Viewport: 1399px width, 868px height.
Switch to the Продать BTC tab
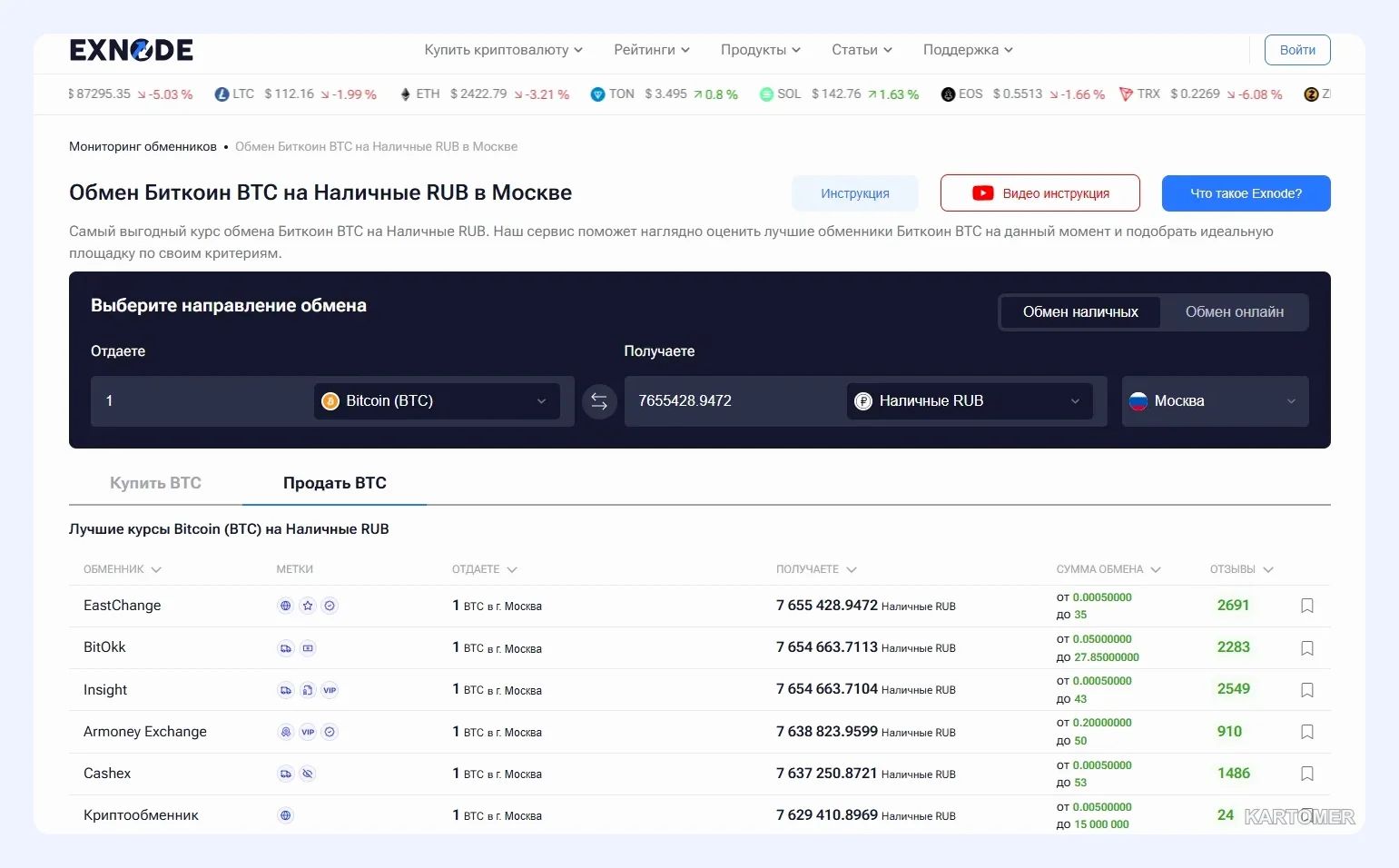click(335, 483)
